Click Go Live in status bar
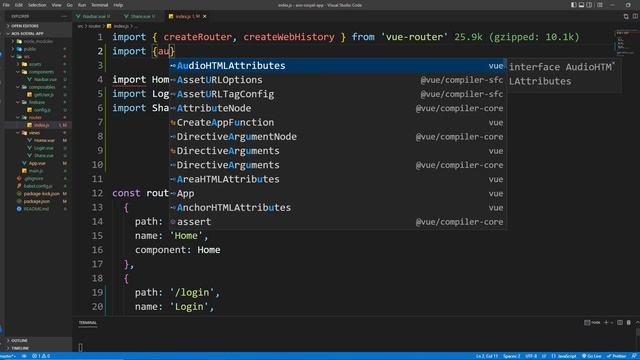Viewport: 640px width, 360px height. (x=592, y=356)
